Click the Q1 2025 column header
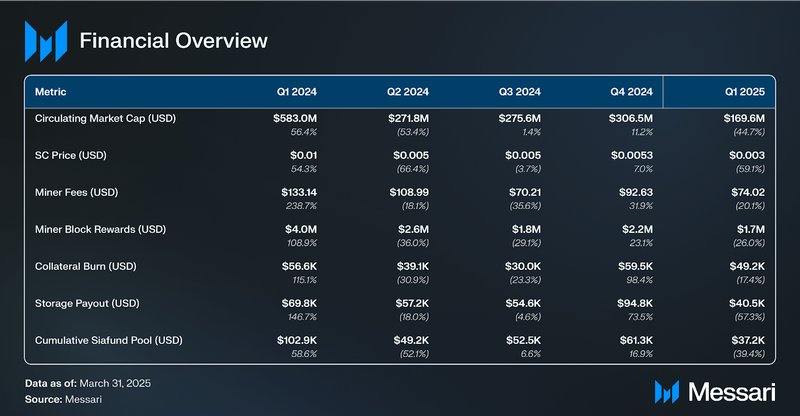Screen dimensions: 800x416 tap(745, 92)
